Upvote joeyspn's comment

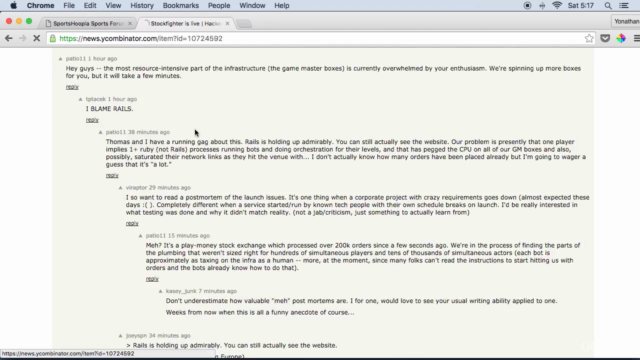[x=120, y=336]
